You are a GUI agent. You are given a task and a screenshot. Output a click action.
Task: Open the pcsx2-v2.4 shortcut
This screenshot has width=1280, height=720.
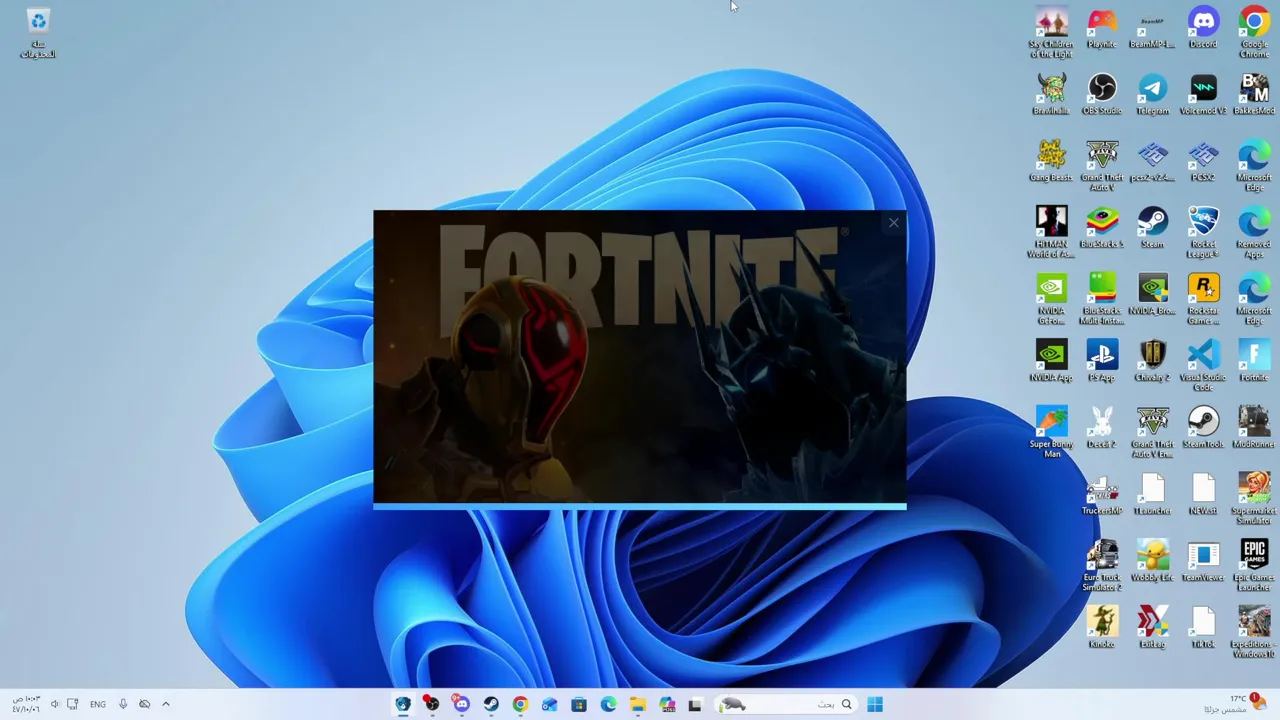pos(1152,161)
